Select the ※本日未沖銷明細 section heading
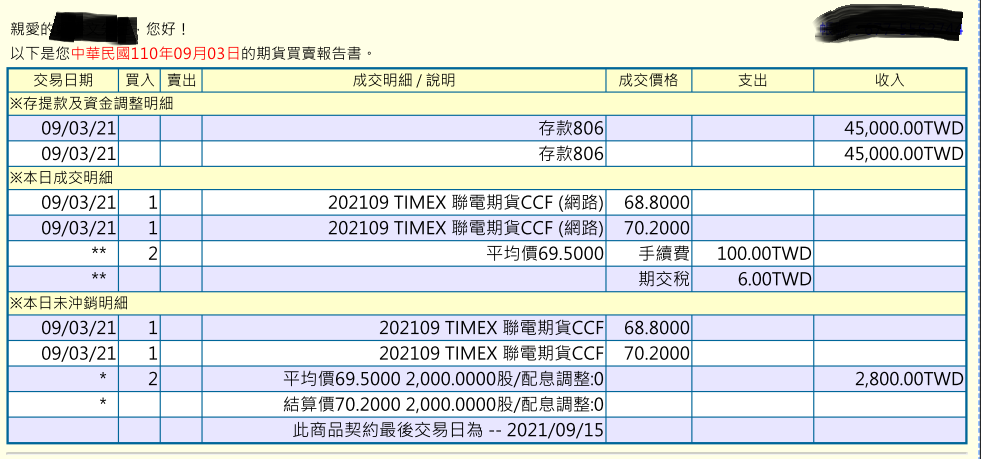This screenshot has width=982, height=462. pos(69,304)
